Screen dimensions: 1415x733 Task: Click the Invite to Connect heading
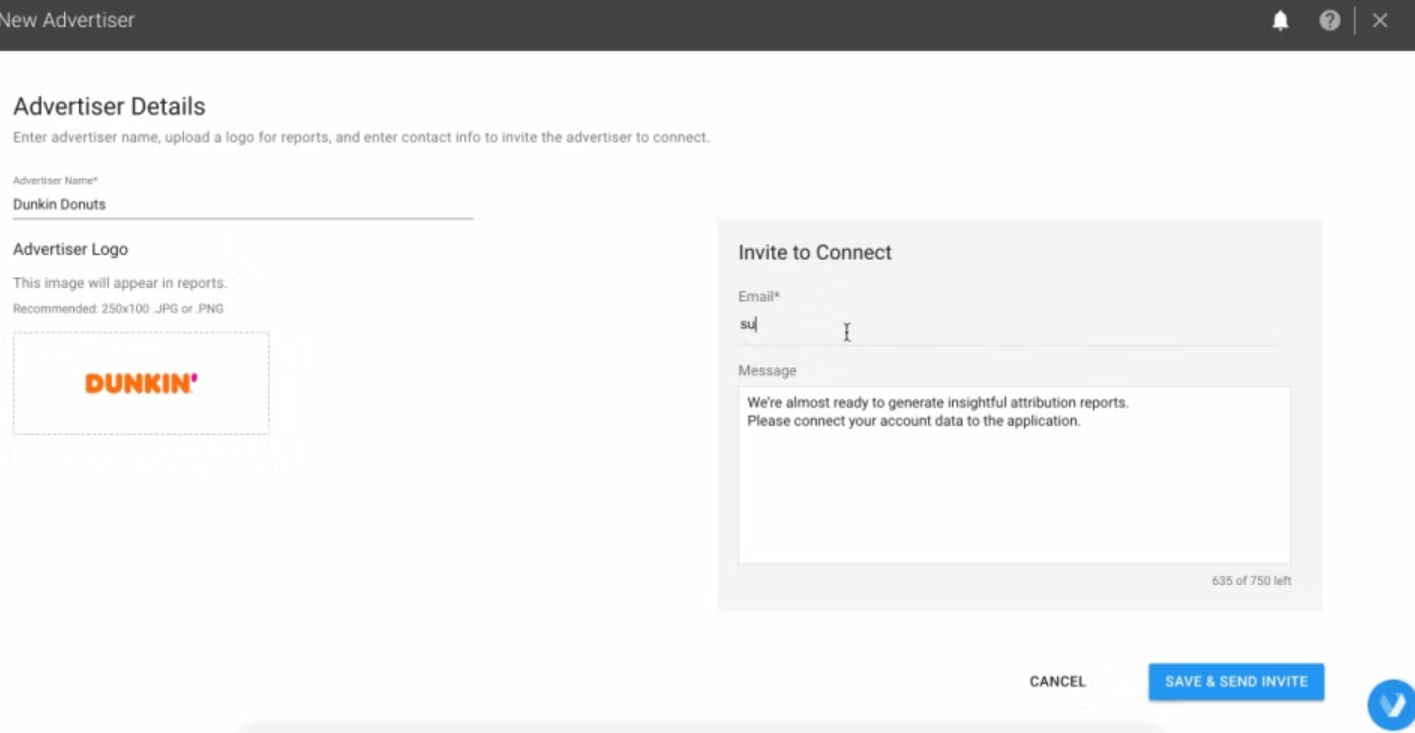[x=815, y=253]
